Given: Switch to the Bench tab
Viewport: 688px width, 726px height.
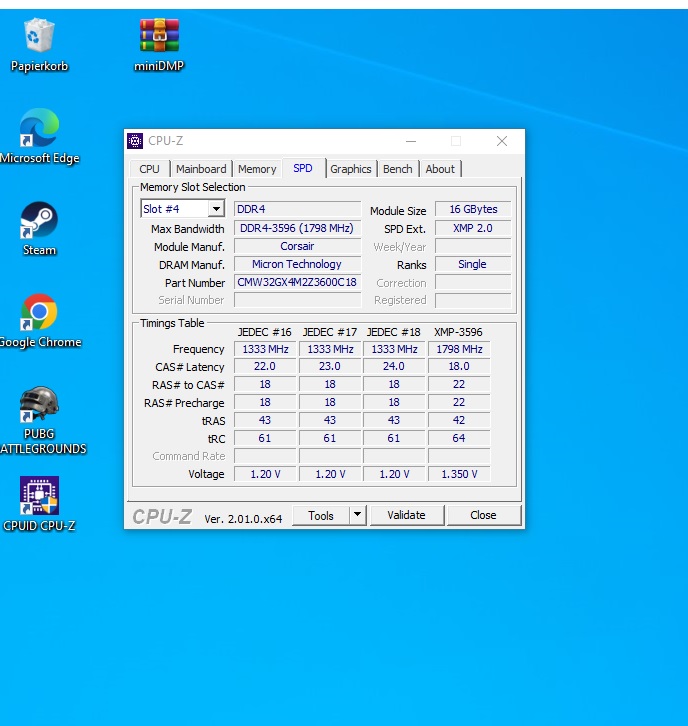Looking at the screenshot, I should click(x=398, y=169).
